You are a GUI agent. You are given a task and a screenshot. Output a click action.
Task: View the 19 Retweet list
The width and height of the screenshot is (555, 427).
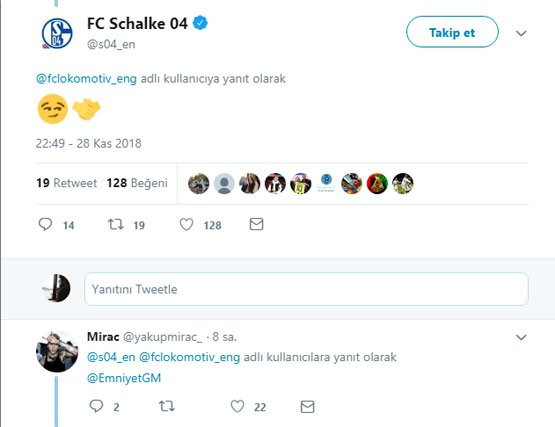click(x=66, y=183)
